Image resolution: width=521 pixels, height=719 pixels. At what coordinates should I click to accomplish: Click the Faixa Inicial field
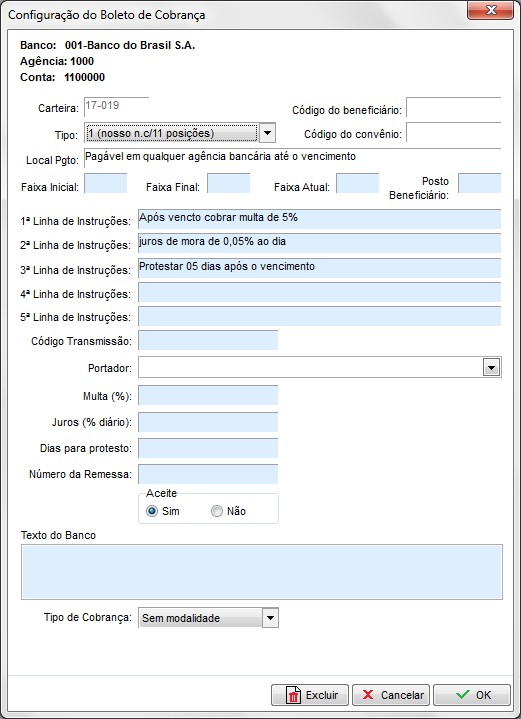[x=105, y=183]
